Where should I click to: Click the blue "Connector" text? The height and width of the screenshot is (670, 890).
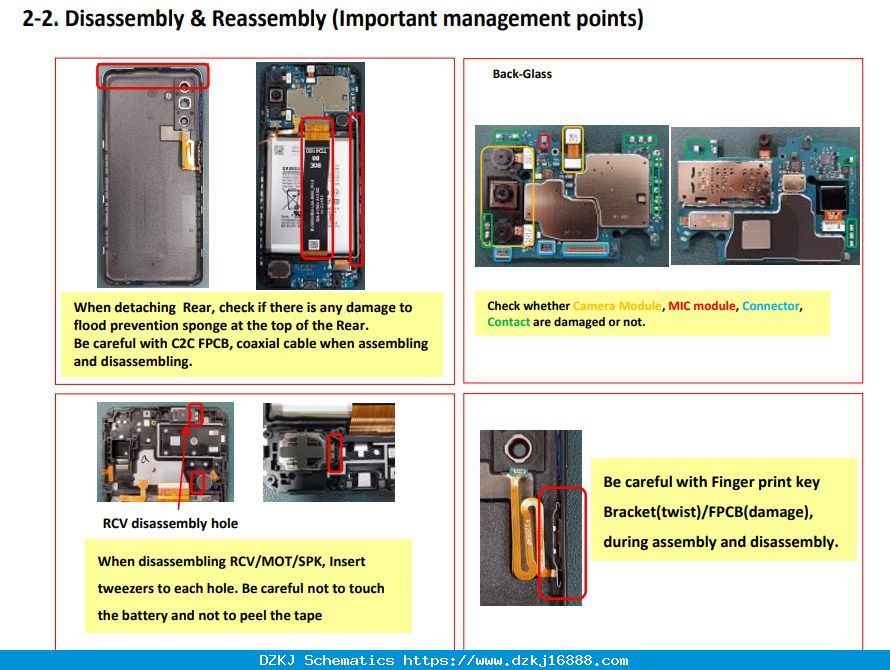point(770,306)
